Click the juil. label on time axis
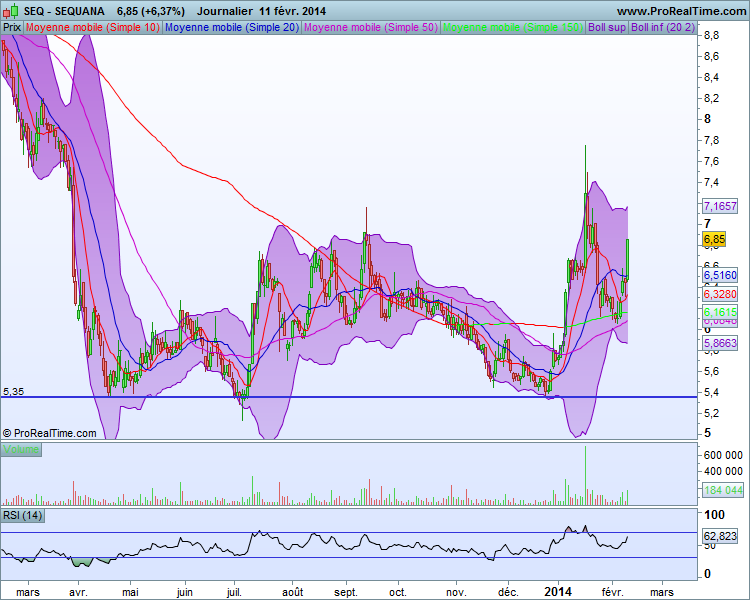The width and height of the screenshot is (750, 600). coord(234,592)
